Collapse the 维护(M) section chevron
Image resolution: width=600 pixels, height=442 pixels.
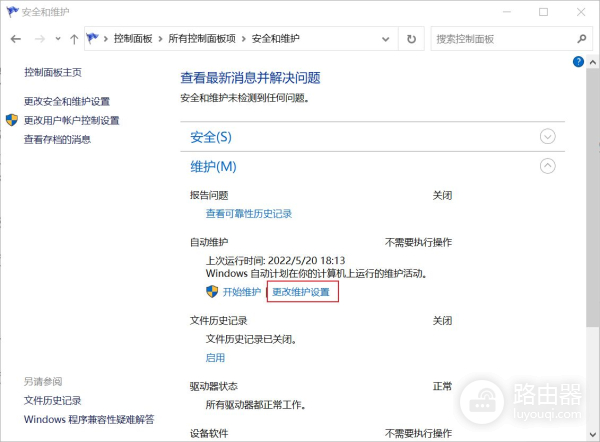547,166
